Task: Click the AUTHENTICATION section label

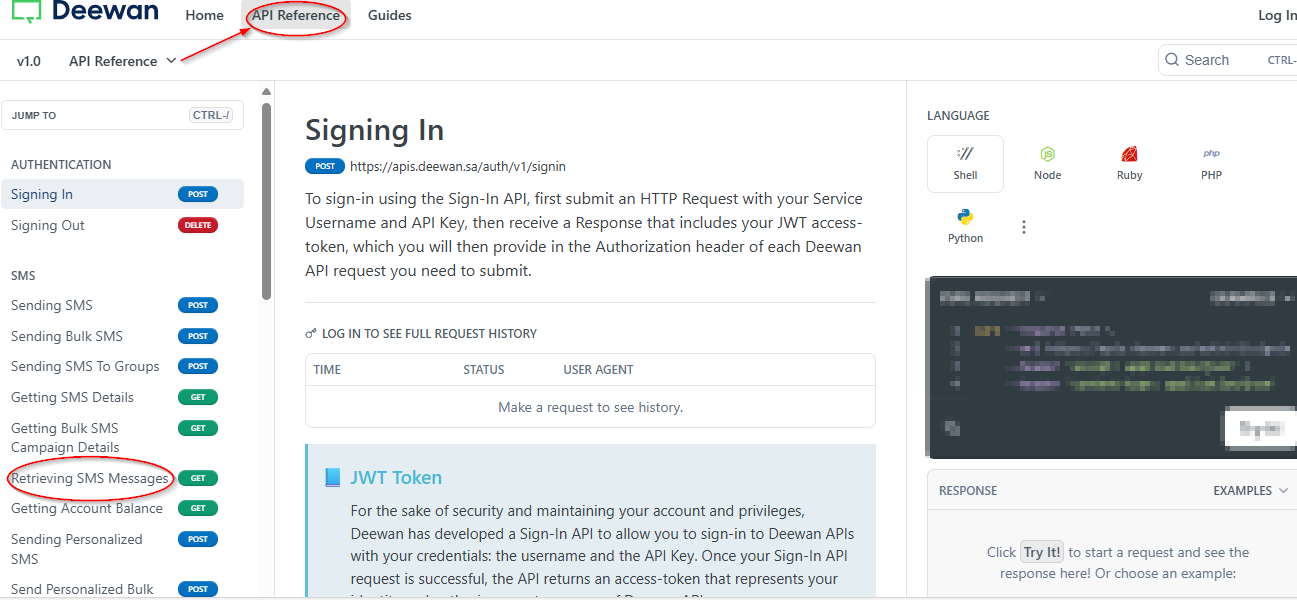Action: (x=61, y=165)
